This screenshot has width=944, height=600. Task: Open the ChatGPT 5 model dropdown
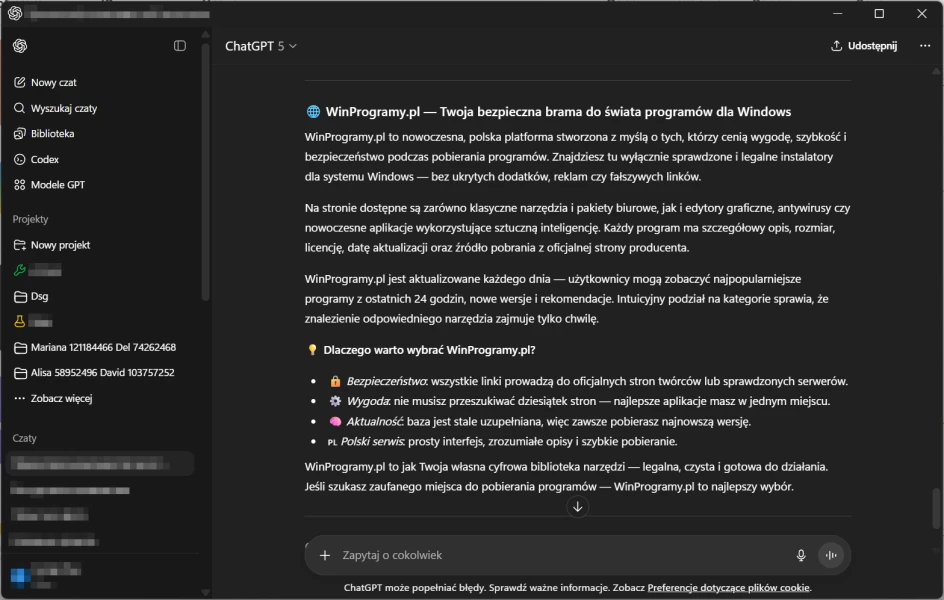(x=261, y=46)
